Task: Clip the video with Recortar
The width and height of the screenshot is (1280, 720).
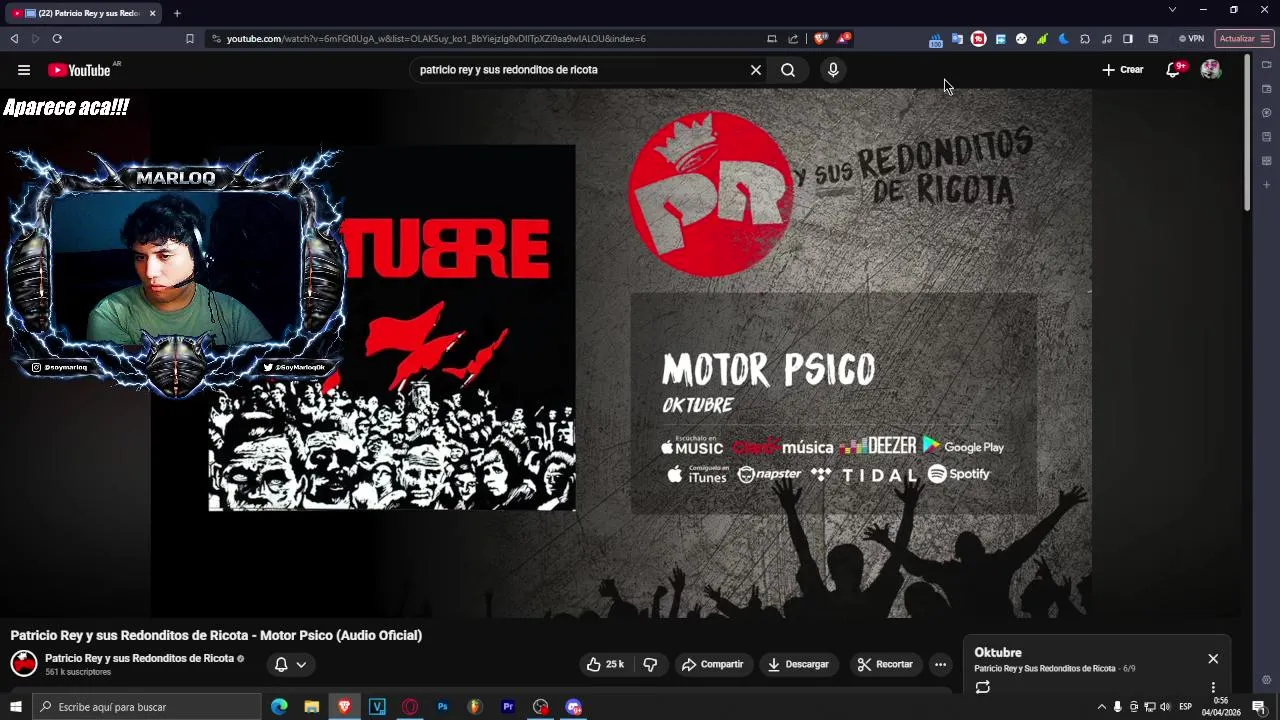Action: click(x=885, y=664)
